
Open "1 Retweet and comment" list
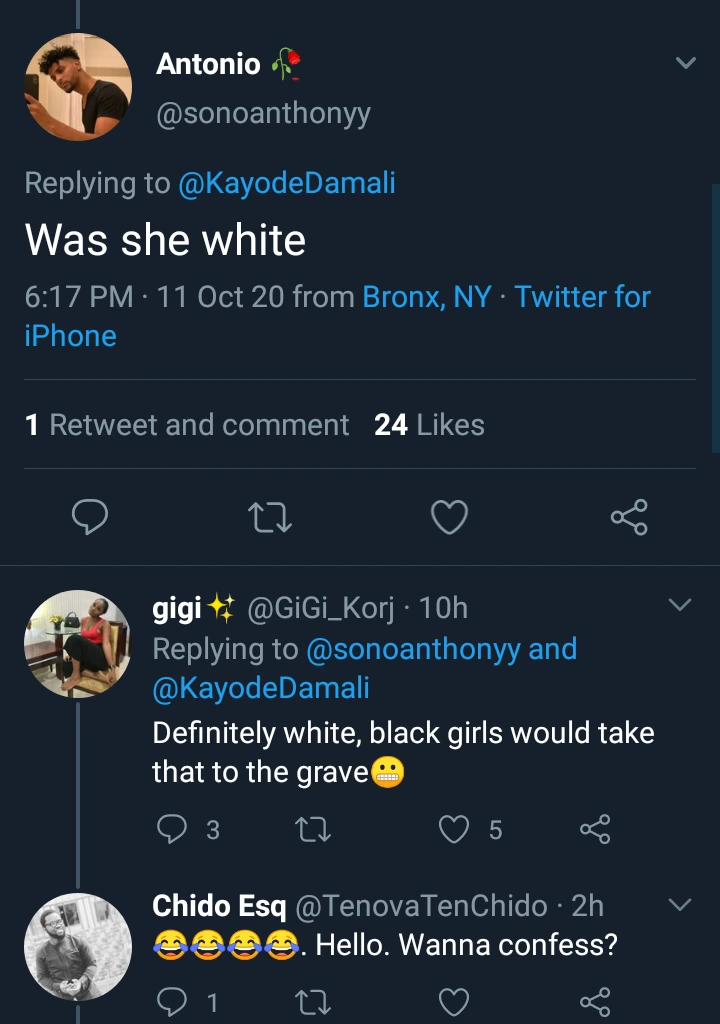point(187,425)
